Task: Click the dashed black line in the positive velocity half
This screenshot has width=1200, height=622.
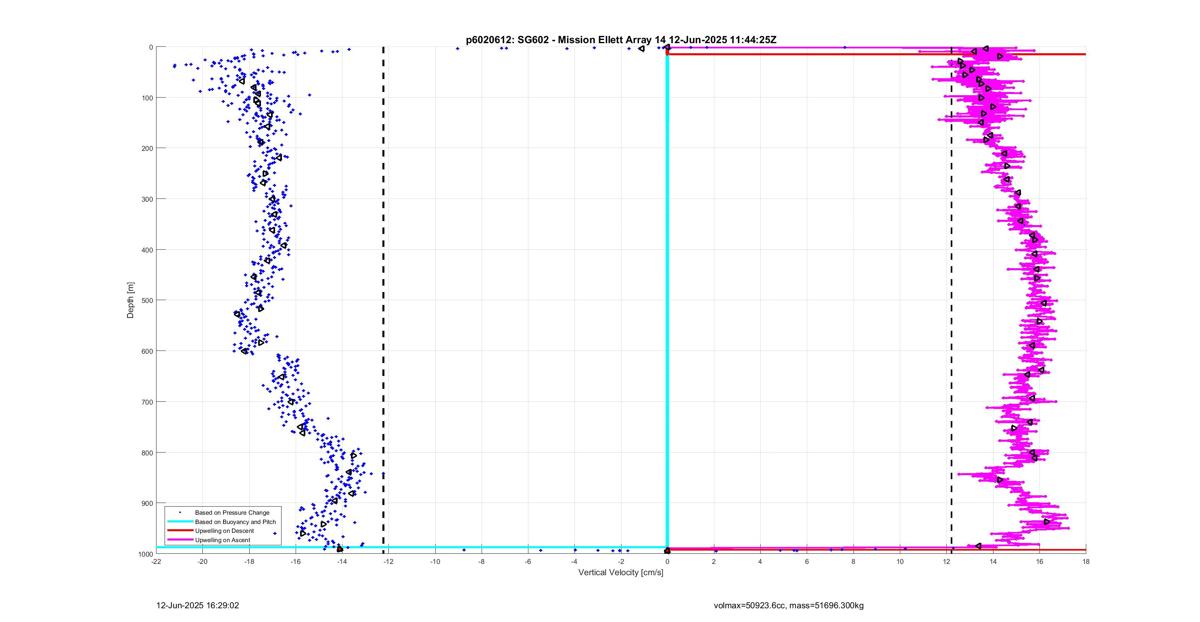Action: pyautogui.click(x=951, y=300)
